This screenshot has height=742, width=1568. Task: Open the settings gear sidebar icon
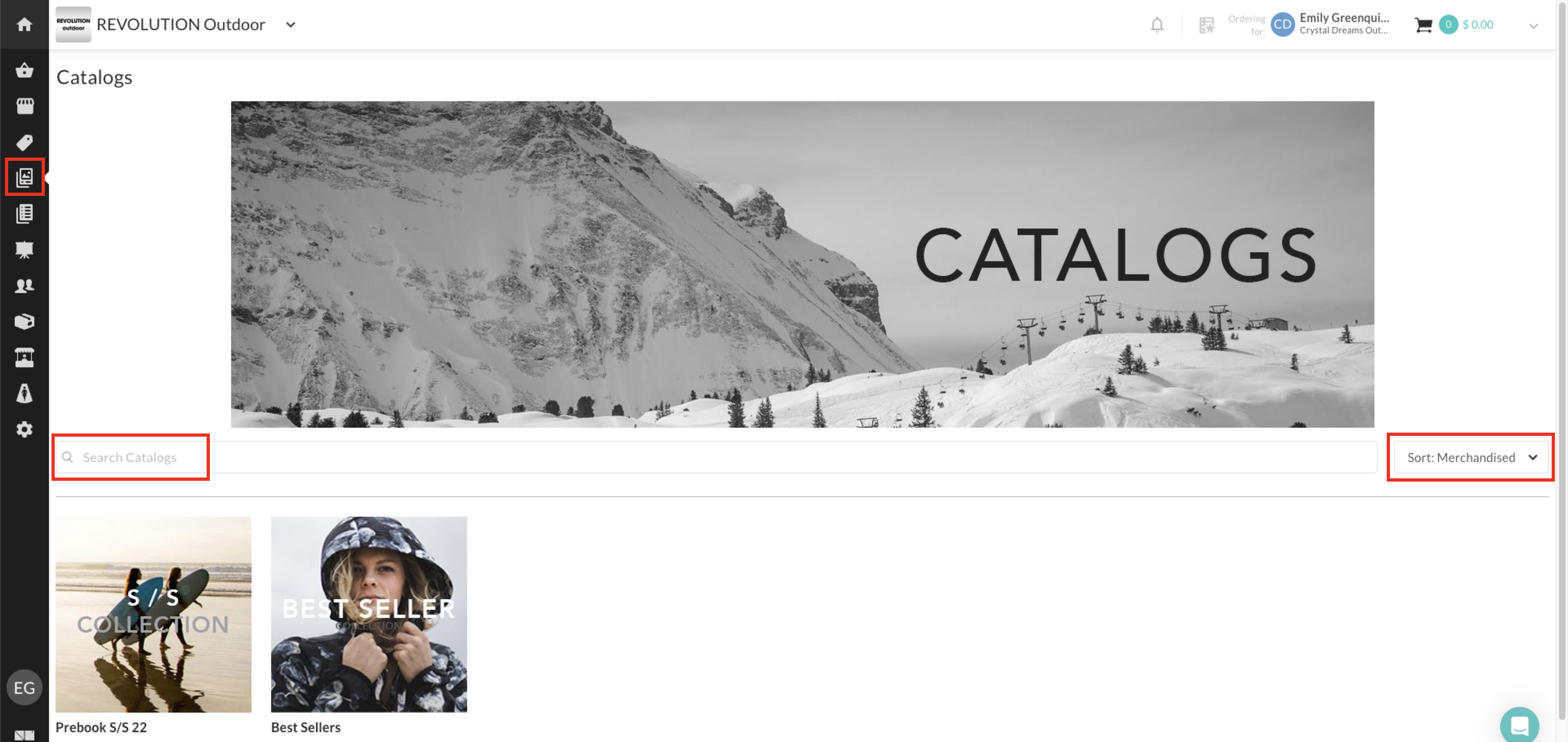(x=24, y=429)
